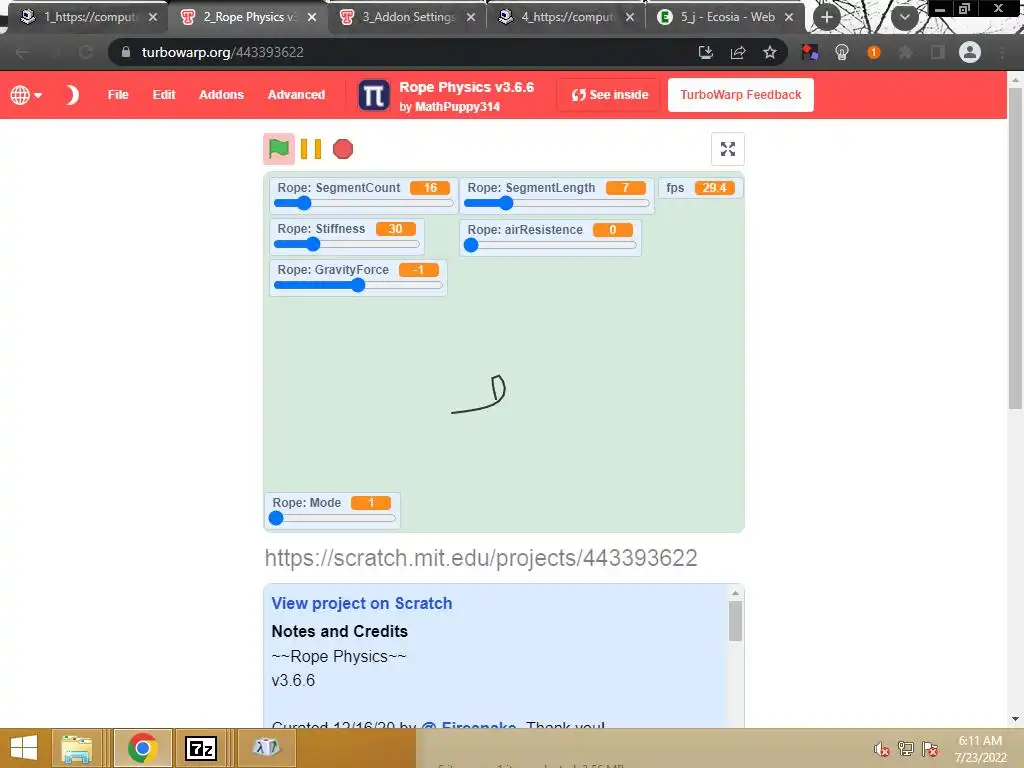1024x768 pixels.
Task: Open View project on Scratch link
Action: click(x=362, y=603)
